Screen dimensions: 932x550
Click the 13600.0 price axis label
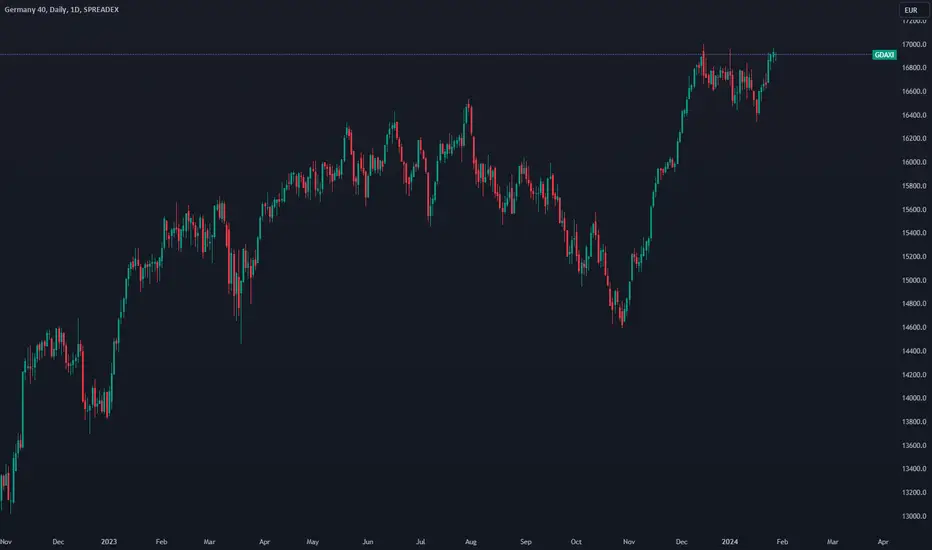coord(914,446)
